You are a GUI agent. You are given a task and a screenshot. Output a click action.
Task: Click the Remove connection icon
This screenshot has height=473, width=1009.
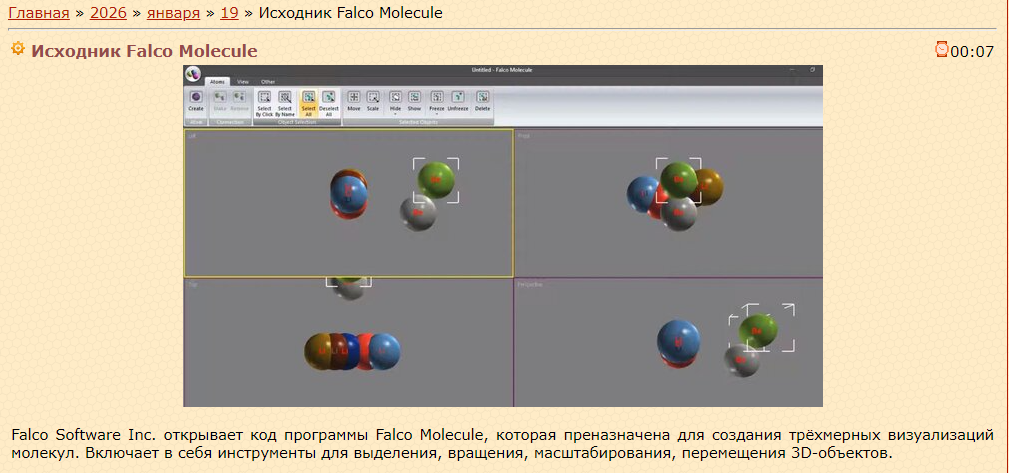(x=239, y=97)
